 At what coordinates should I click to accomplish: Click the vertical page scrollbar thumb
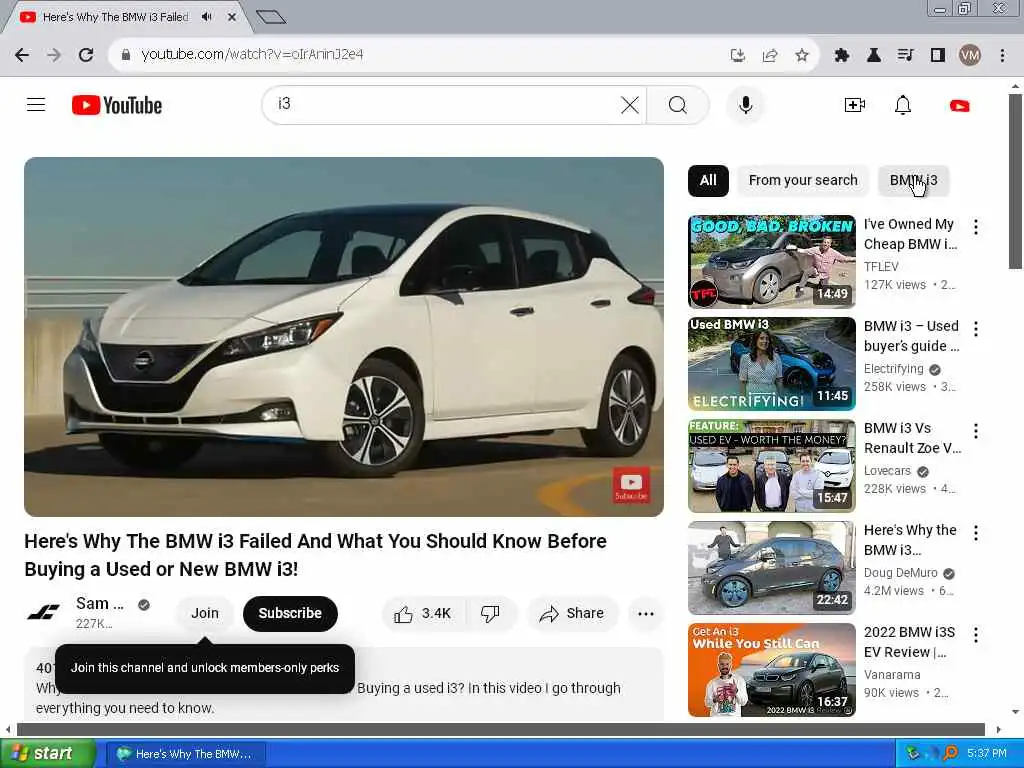(x=1015, y=181)
